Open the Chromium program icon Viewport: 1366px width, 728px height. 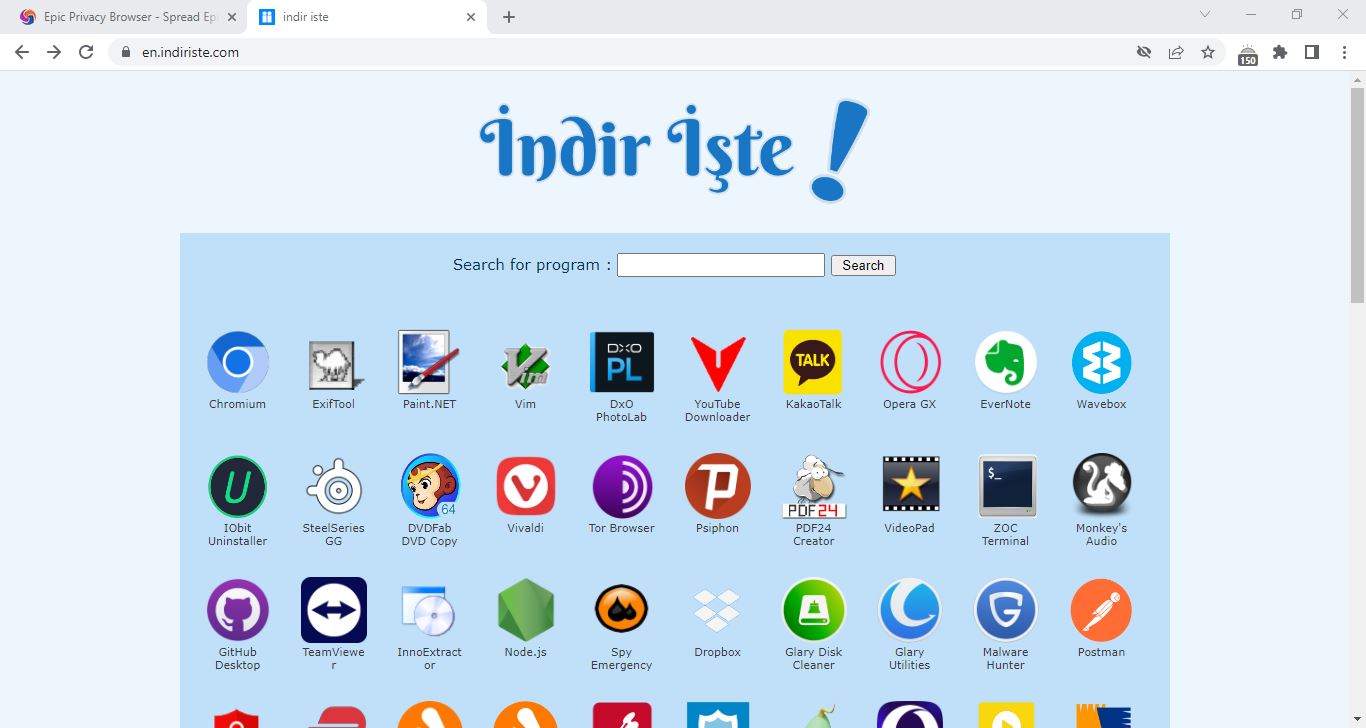[x=238, y=362]
